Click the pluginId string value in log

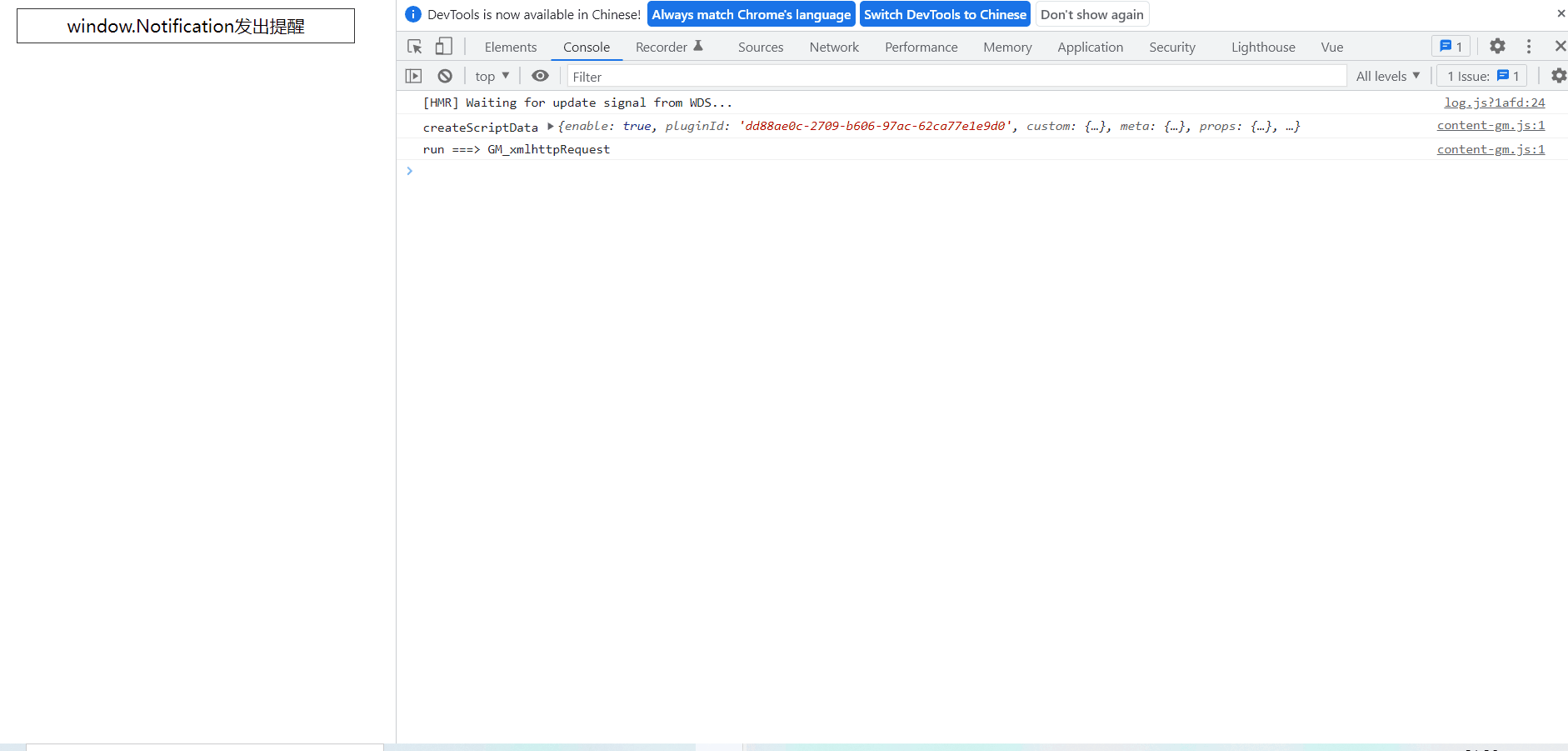876,126
